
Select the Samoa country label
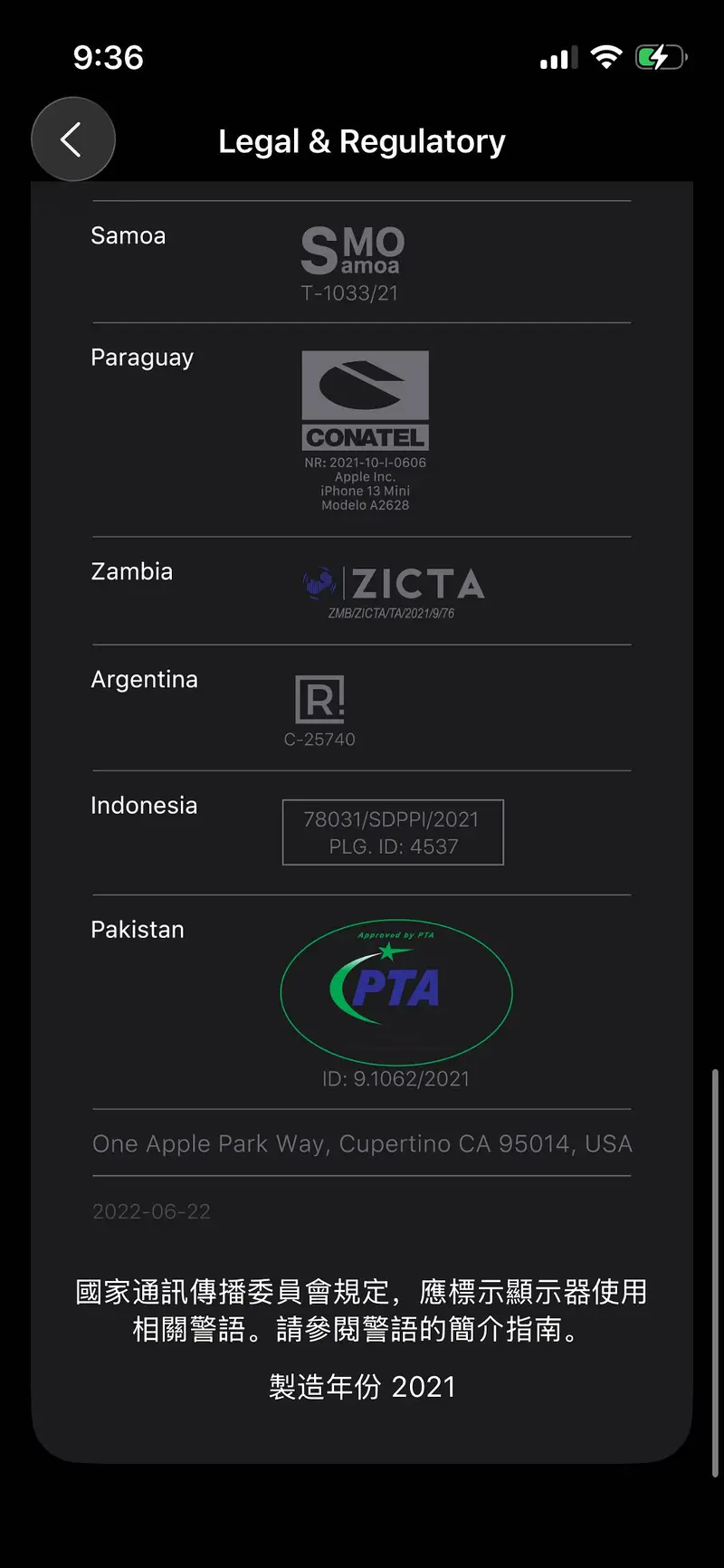129,235
